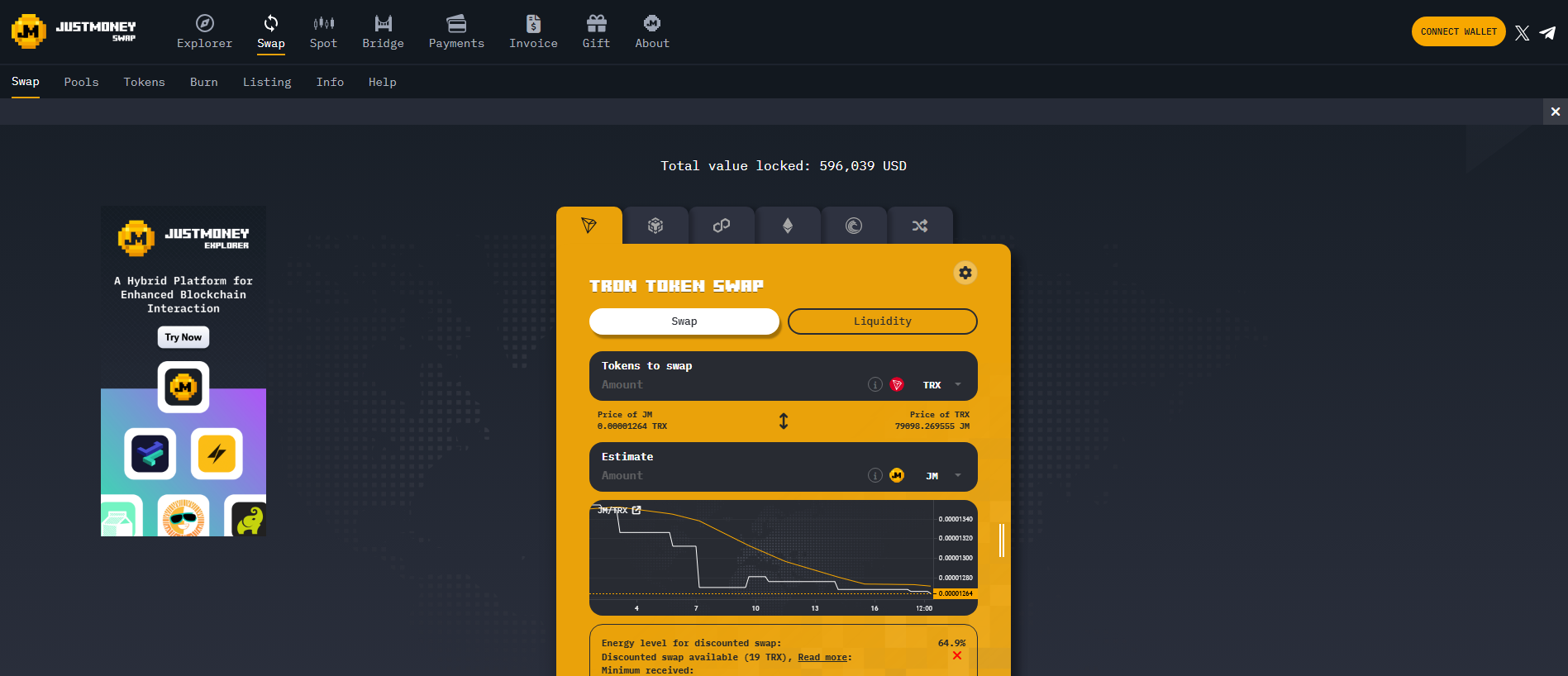Click the info icon beside JM

coord(875,475)
